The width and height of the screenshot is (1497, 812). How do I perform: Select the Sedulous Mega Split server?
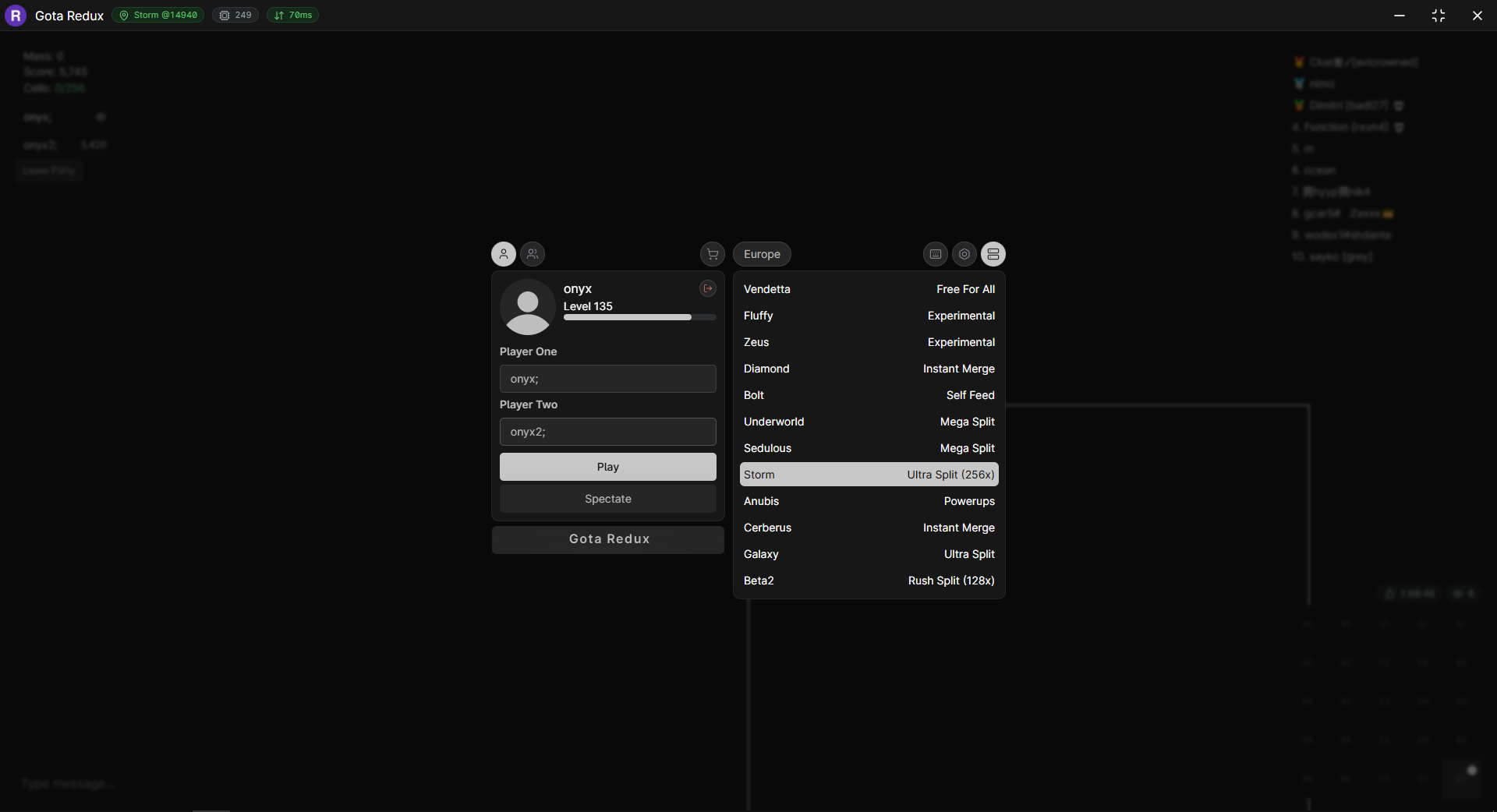pyautogui.click(x=869, y=448)
